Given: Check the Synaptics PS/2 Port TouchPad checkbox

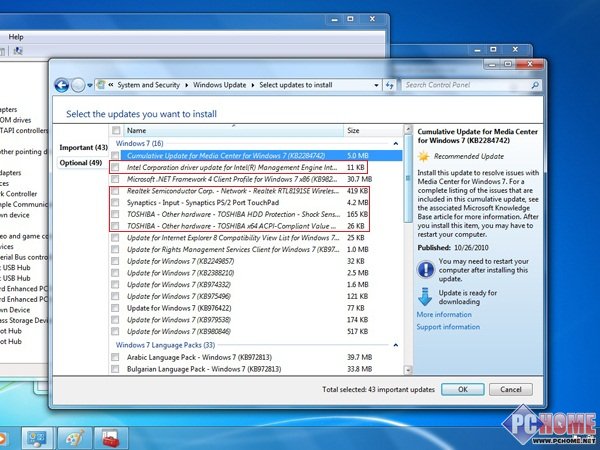Looking at the screenshot, I should pos(115,202).
